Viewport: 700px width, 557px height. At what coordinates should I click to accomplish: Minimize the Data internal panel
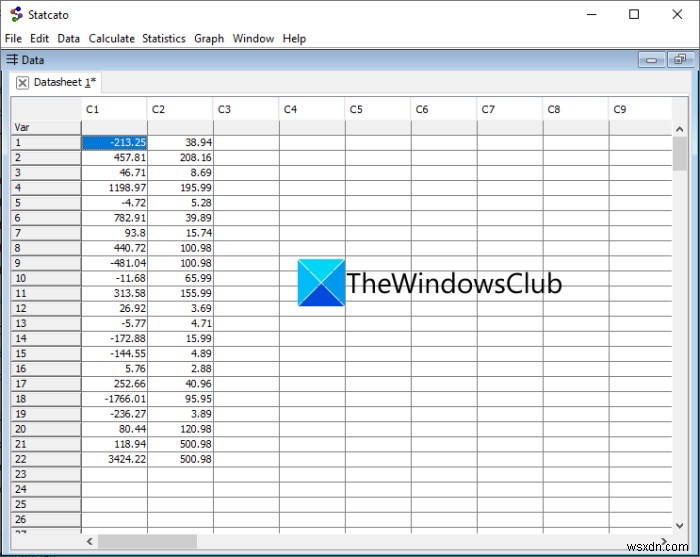[x=651, y=60]
